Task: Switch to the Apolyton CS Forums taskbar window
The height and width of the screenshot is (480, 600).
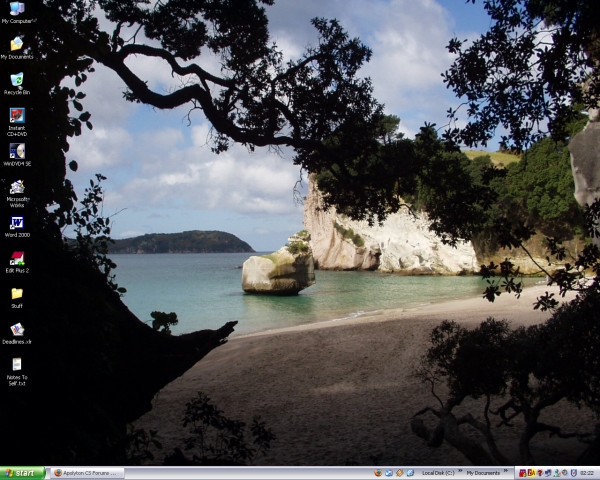Action: (x=86, y=473)
